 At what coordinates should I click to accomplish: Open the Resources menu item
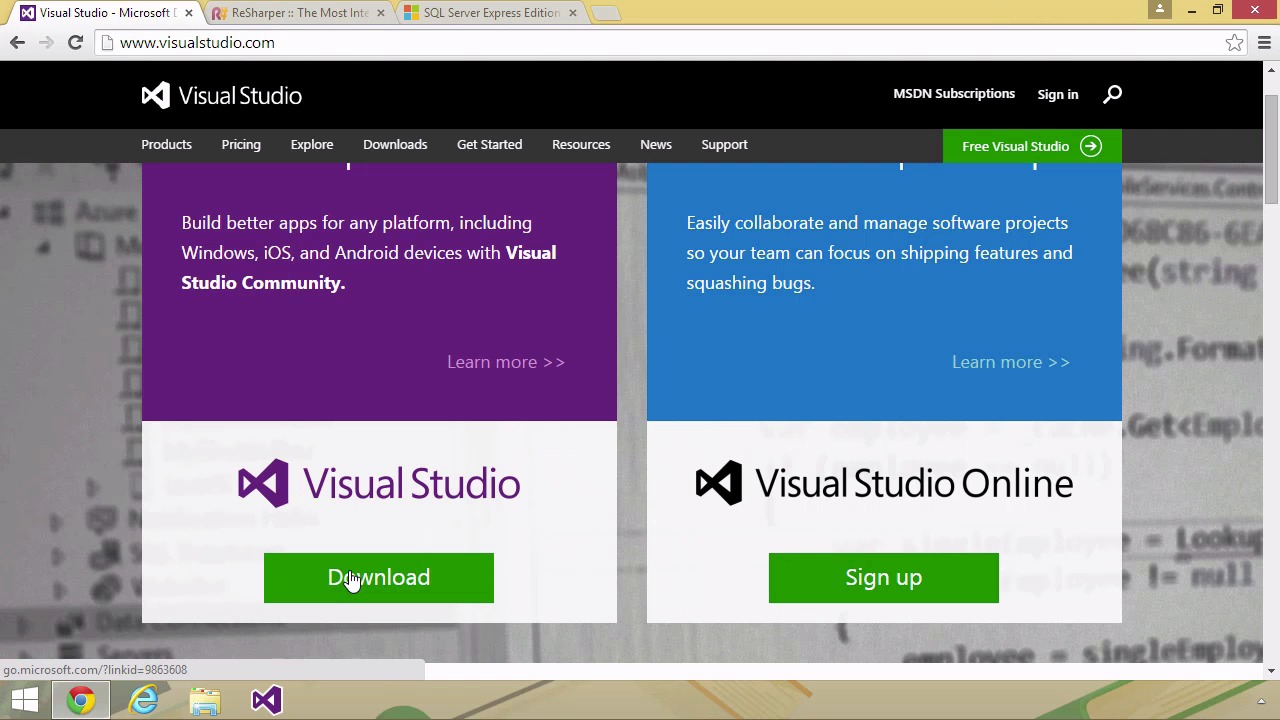coord(581,145)
